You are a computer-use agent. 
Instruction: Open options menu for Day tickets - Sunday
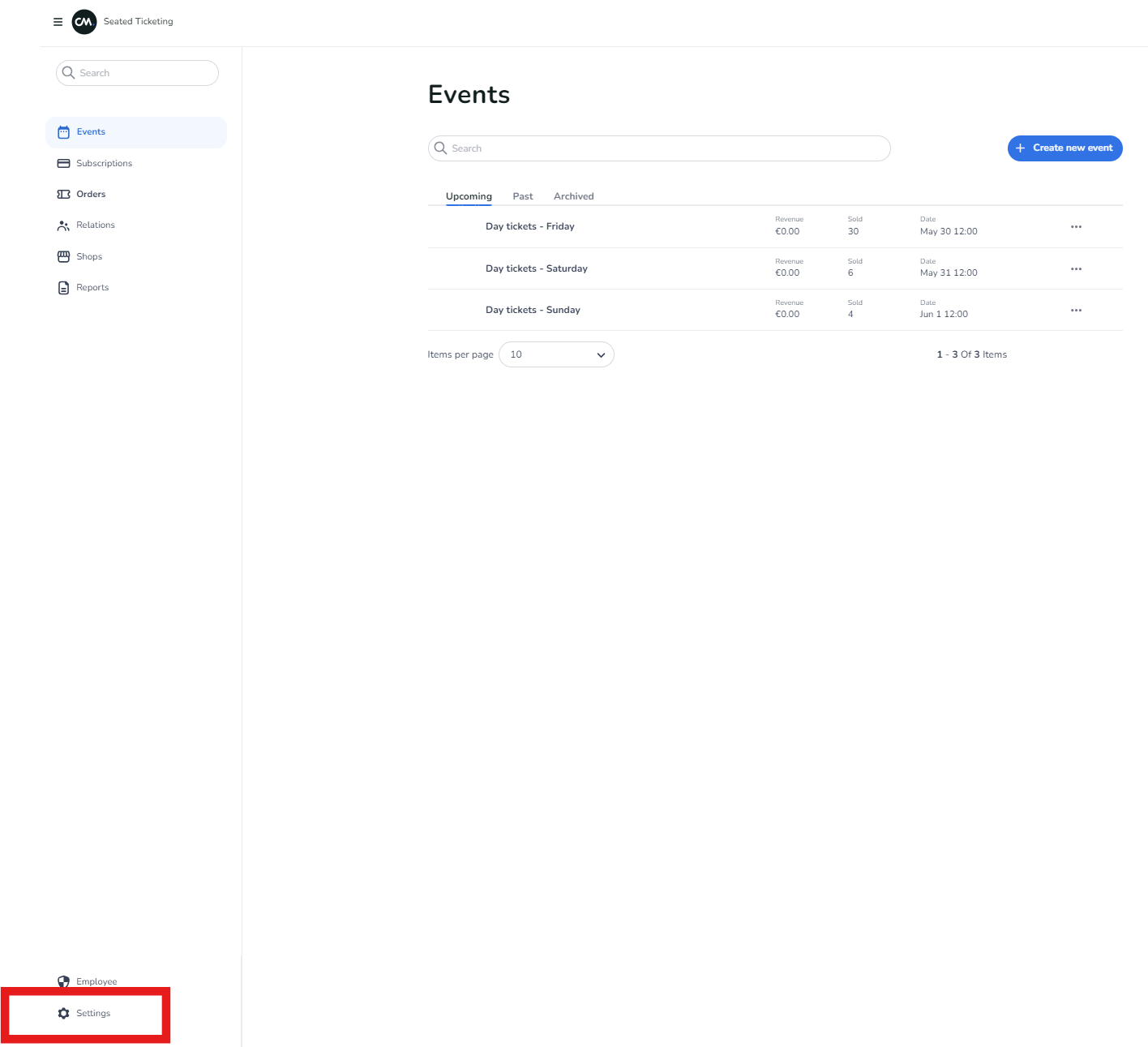coord(1076,311)
